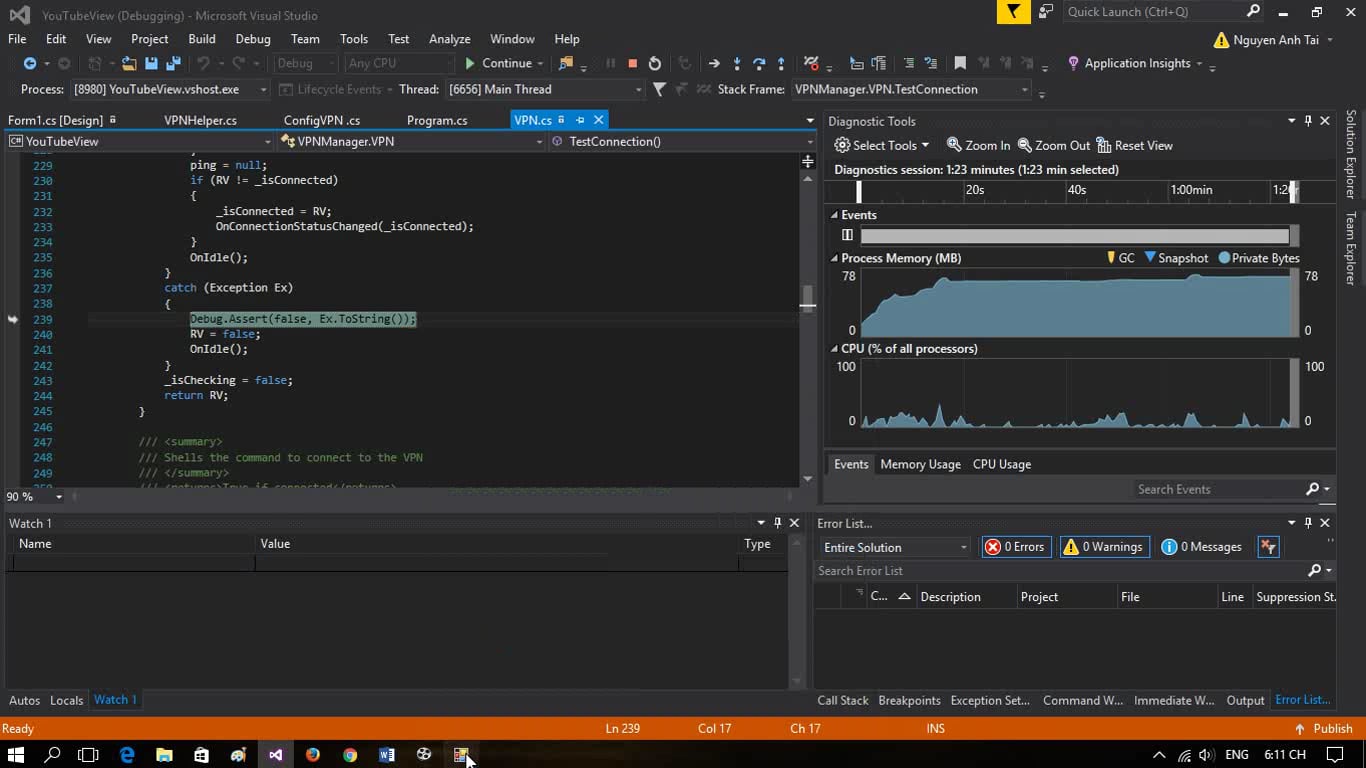Navigate backward in the editor
The width and height of the screenshot is (1366, 768).
click(30, 63)
